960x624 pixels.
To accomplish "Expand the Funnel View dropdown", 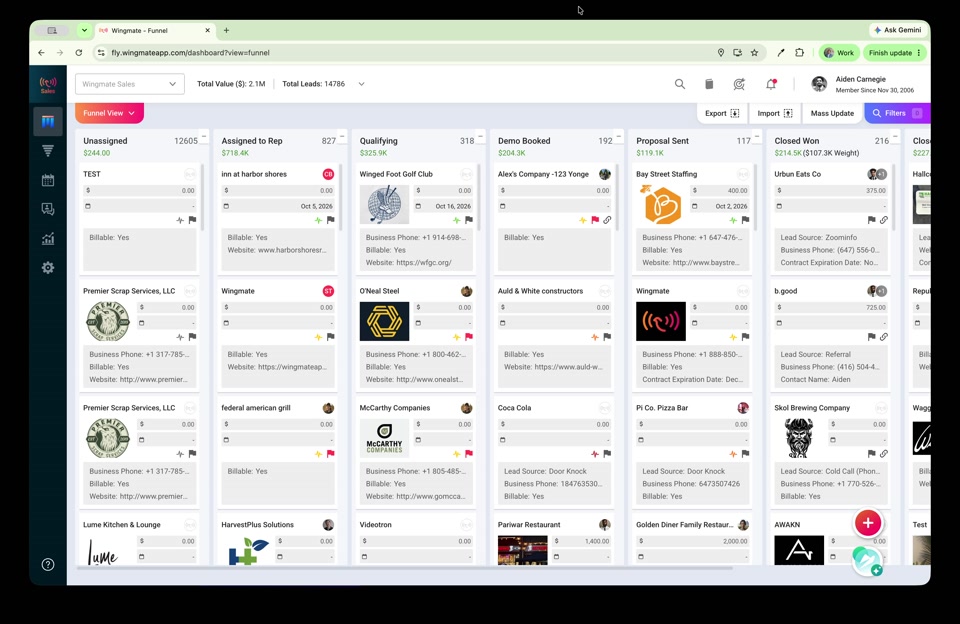I will (109, 113).
